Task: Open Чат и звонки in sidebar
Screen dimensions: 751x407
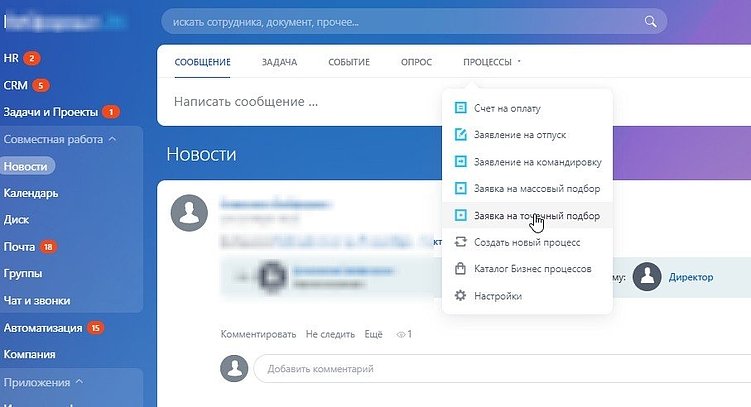Action: (x=37, y=301)
